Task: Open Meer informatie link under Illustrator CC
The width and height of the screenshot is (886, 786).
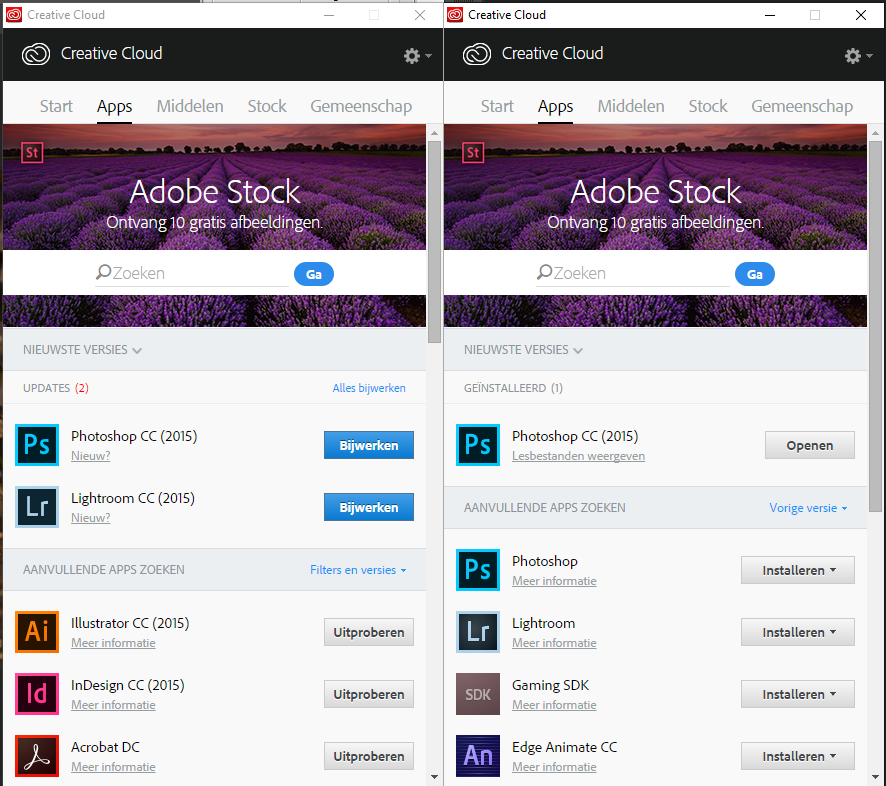Action: pyautogui.click(x=113, y=643)
